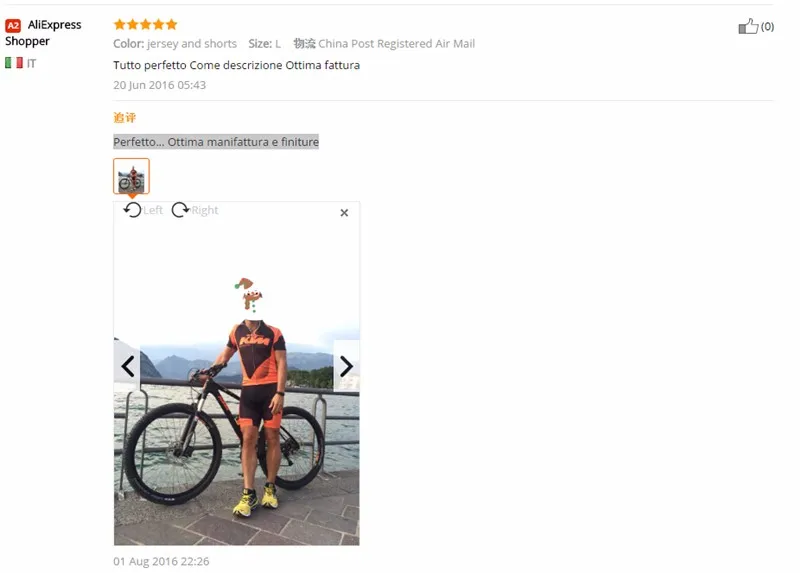Click the 'Right' rotate label
Viewport: 800px width, 573px height.
[205, 210]
